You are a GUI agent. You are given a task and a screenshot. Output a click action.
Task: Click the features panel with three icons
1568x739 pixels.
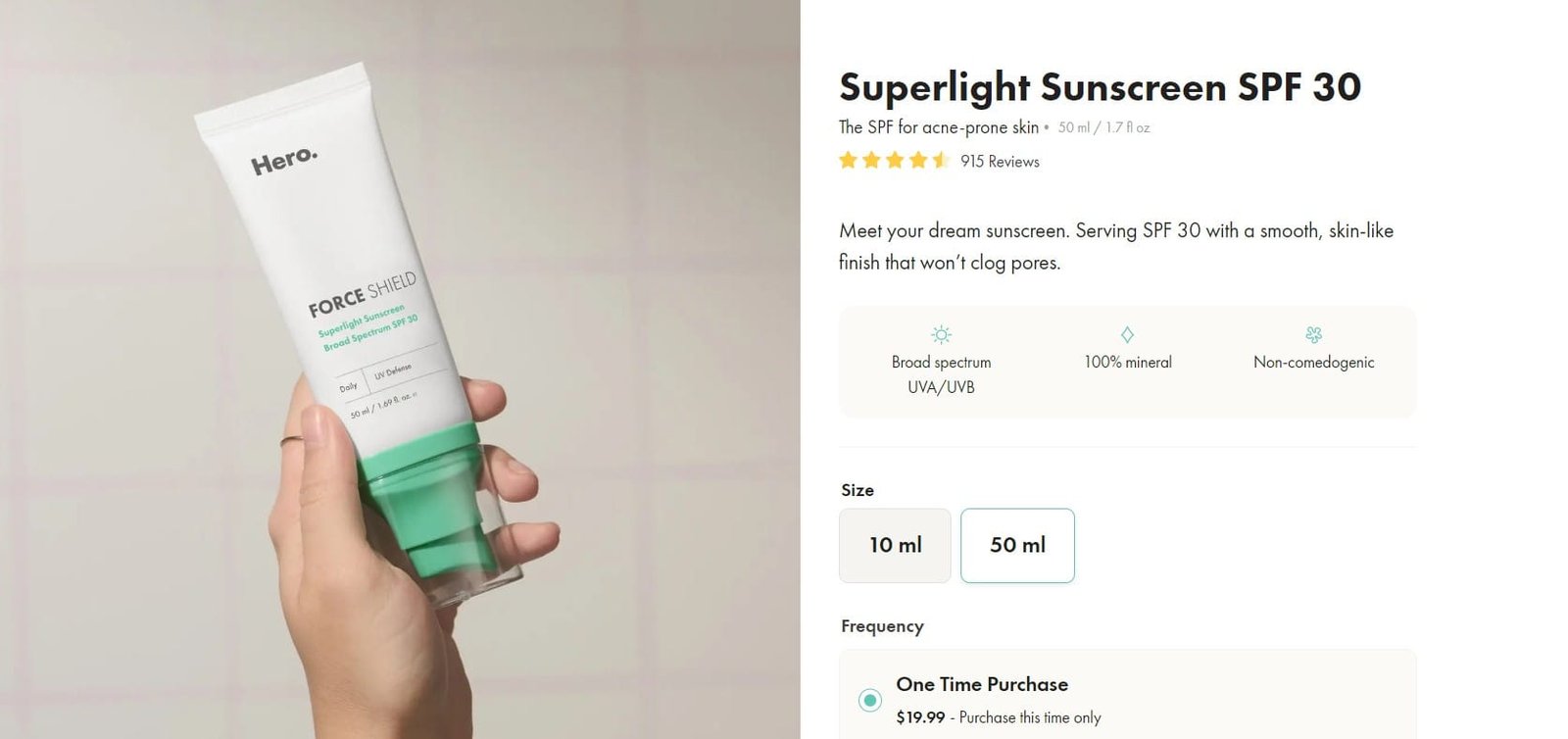1126,362
